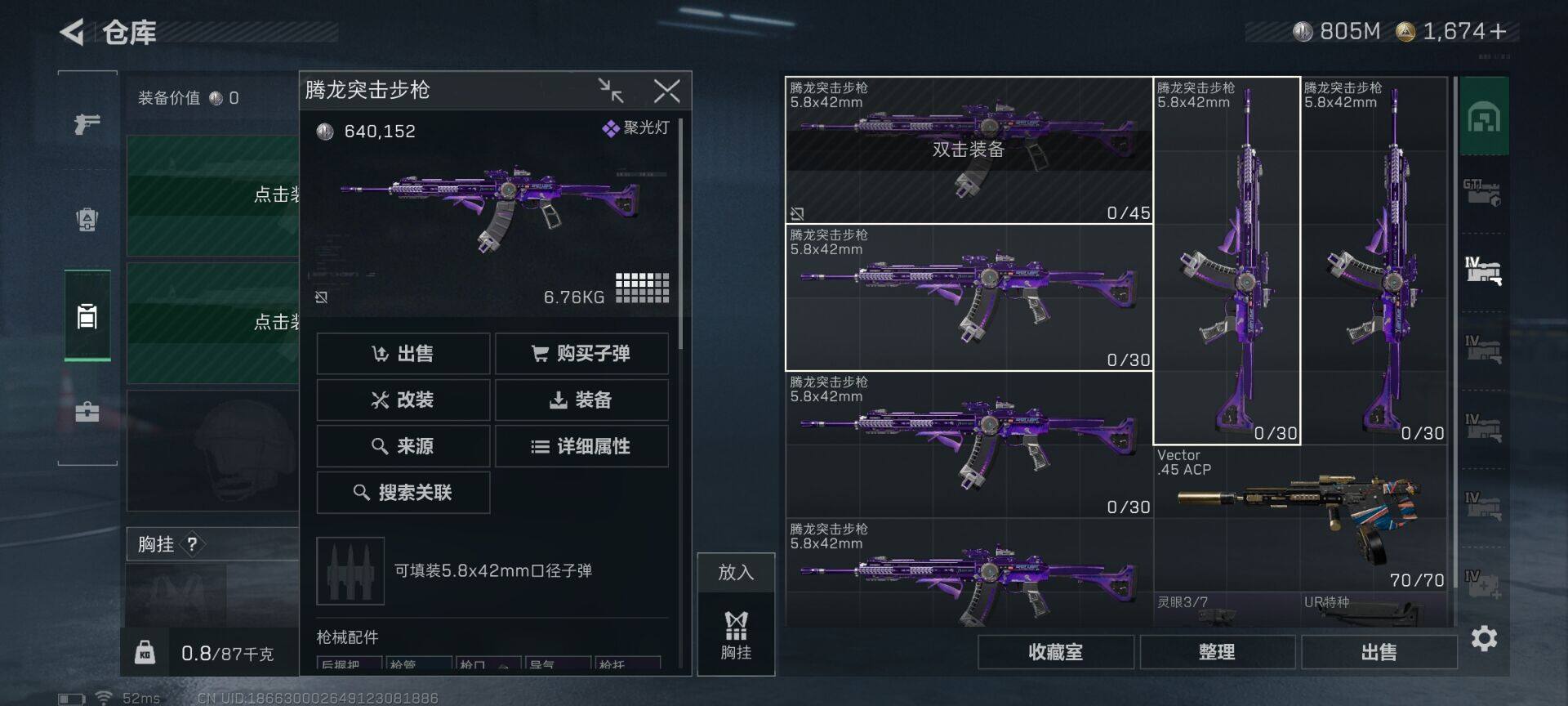Go back using the arrow beside 仓库
Image resolution: width=1568 pixels, height=706 pixels.
(72, 33)
